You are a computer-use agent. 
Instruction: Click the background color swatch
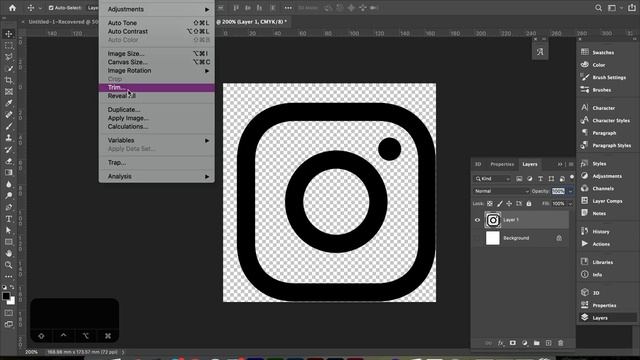12,302
